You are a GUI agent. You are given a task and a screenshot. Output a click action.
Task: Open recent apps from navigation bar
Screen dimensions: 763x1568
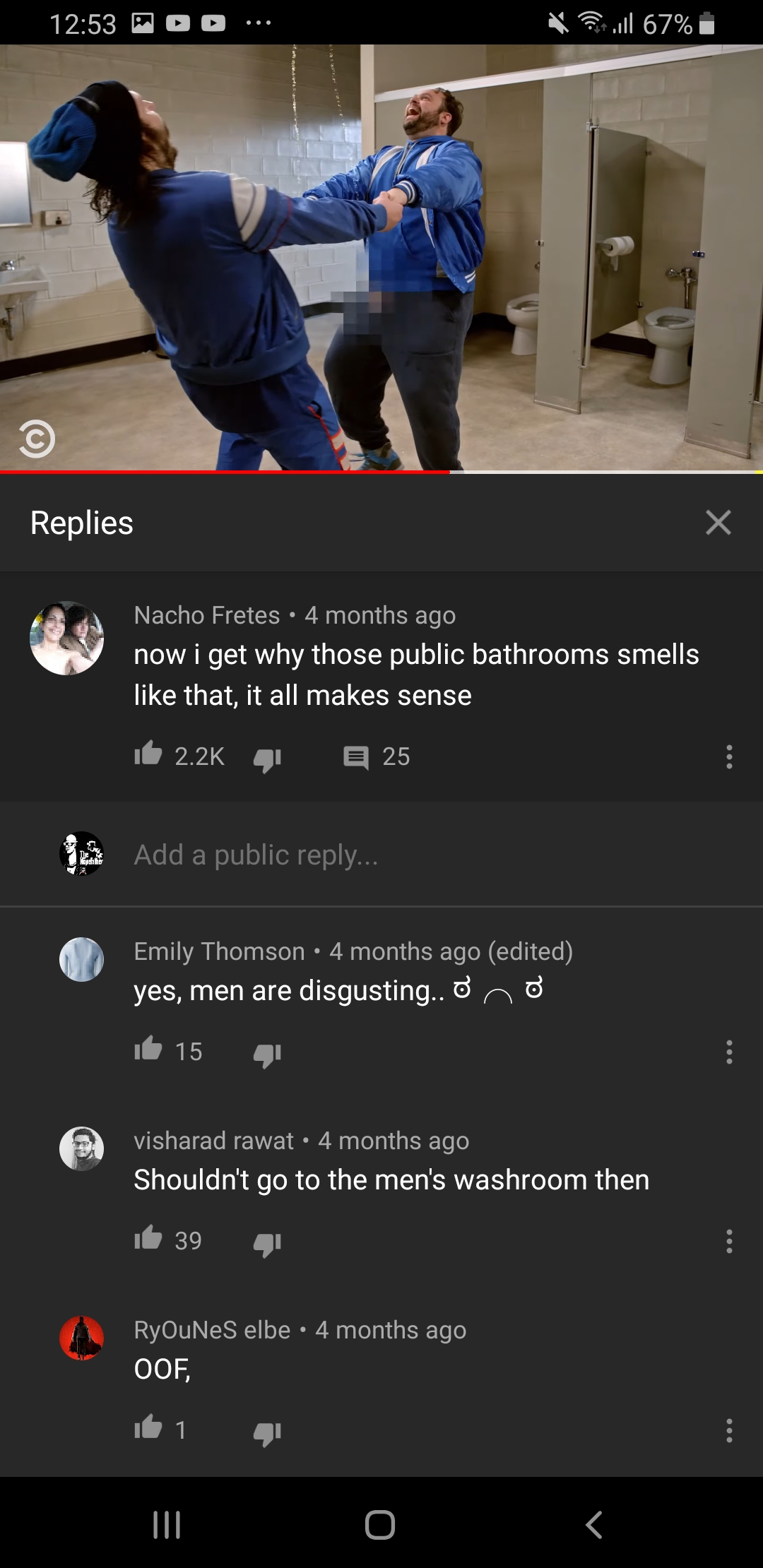[x=167, y=1524]
